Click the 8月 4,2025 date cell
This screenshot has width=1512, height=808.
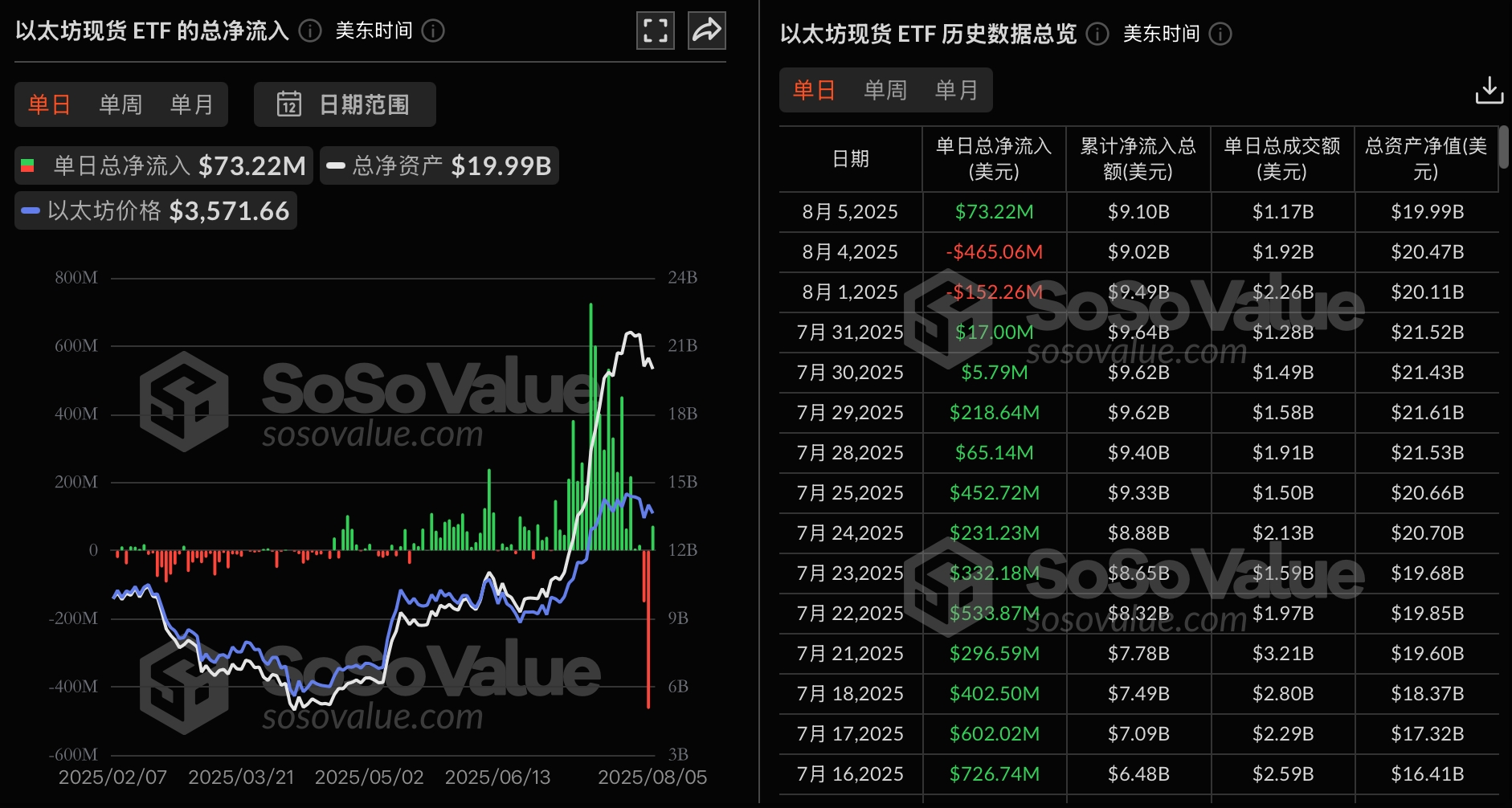[x=850, y=252]
